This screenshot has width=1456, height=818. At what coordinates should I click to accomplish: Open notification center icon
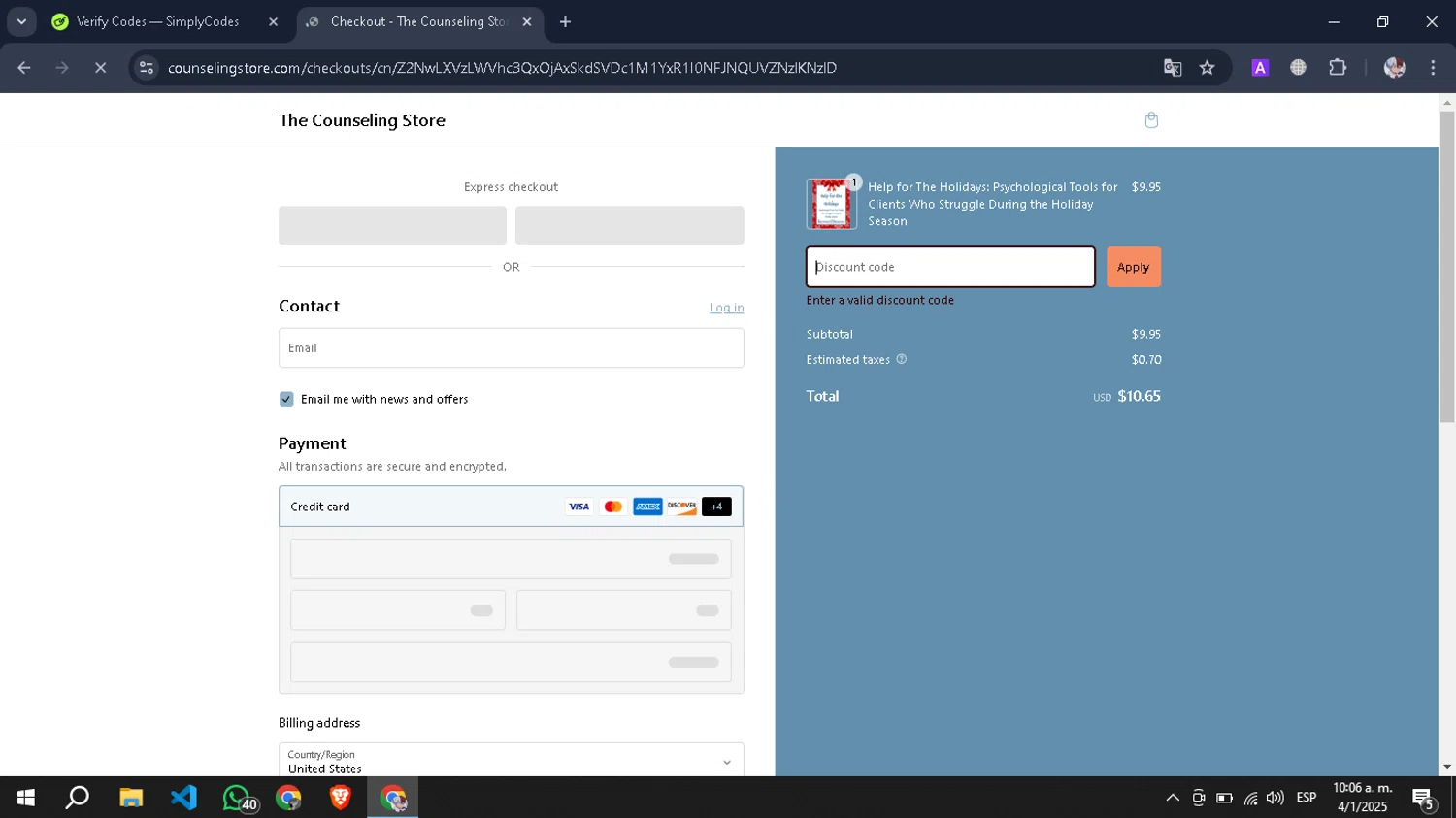click(x=1424, y=799)
